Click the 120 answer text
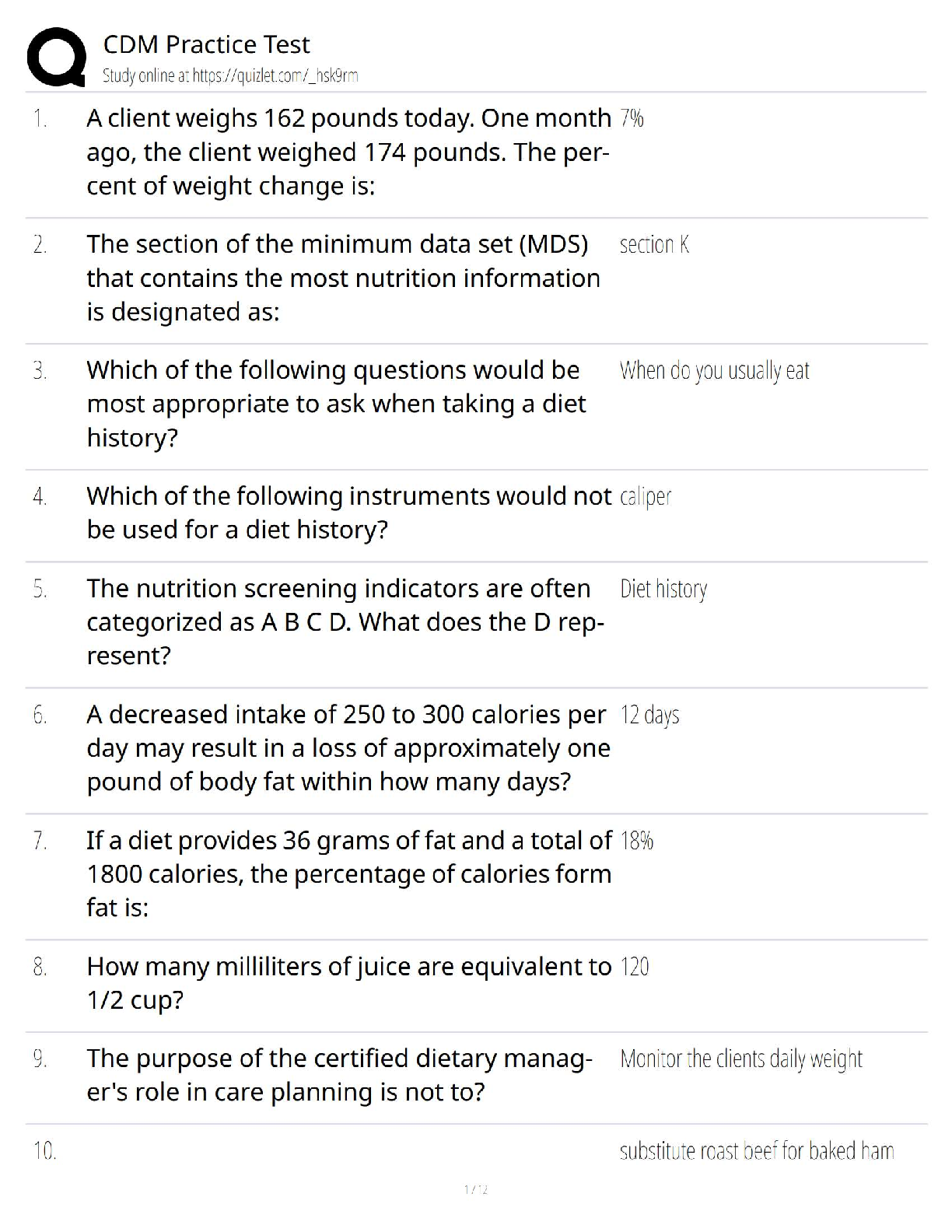952x1232 pixels. pos(635,967)
